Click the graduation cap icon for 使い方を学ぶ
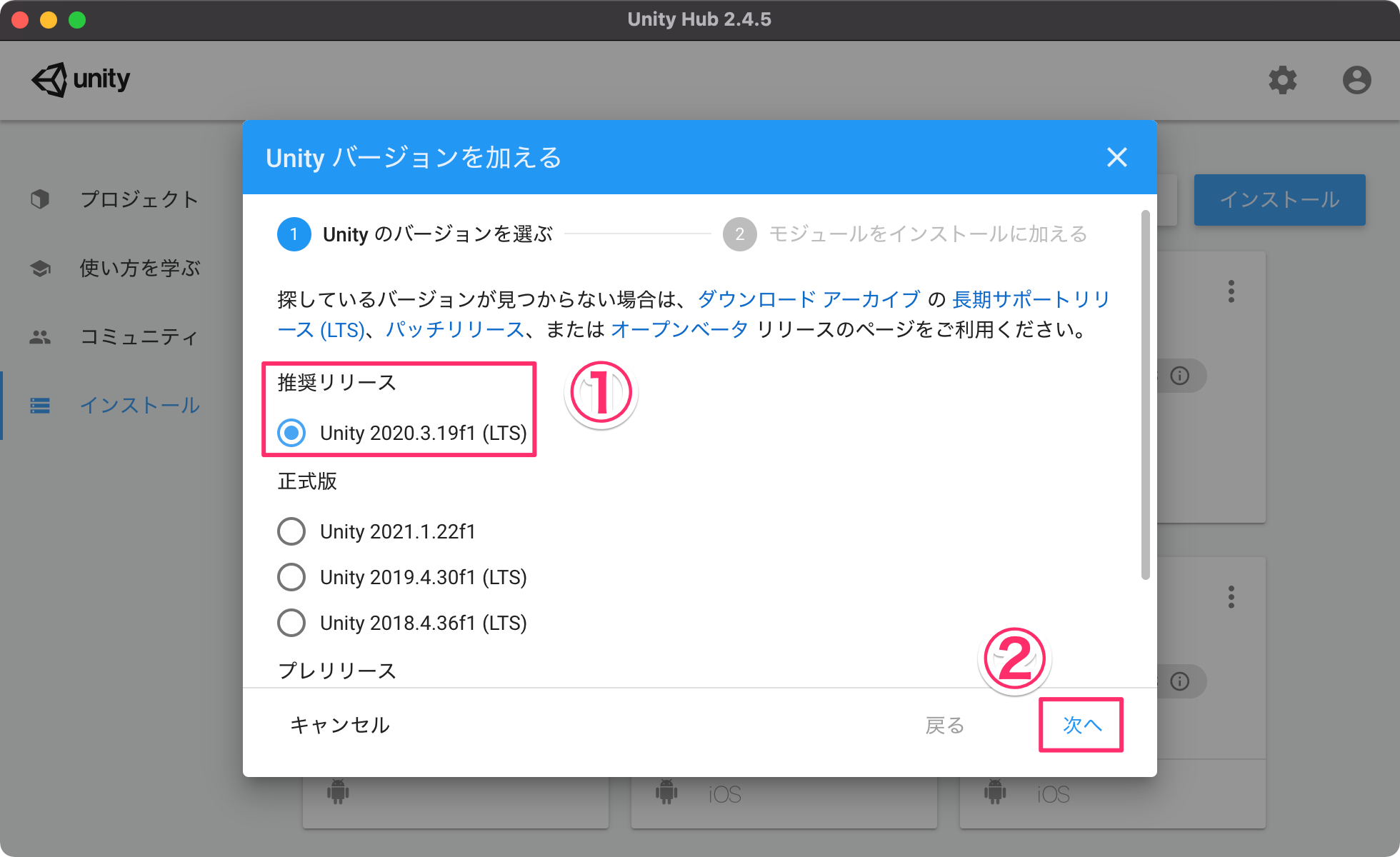This screenshot has width=1400, height=857. [40, 269]
